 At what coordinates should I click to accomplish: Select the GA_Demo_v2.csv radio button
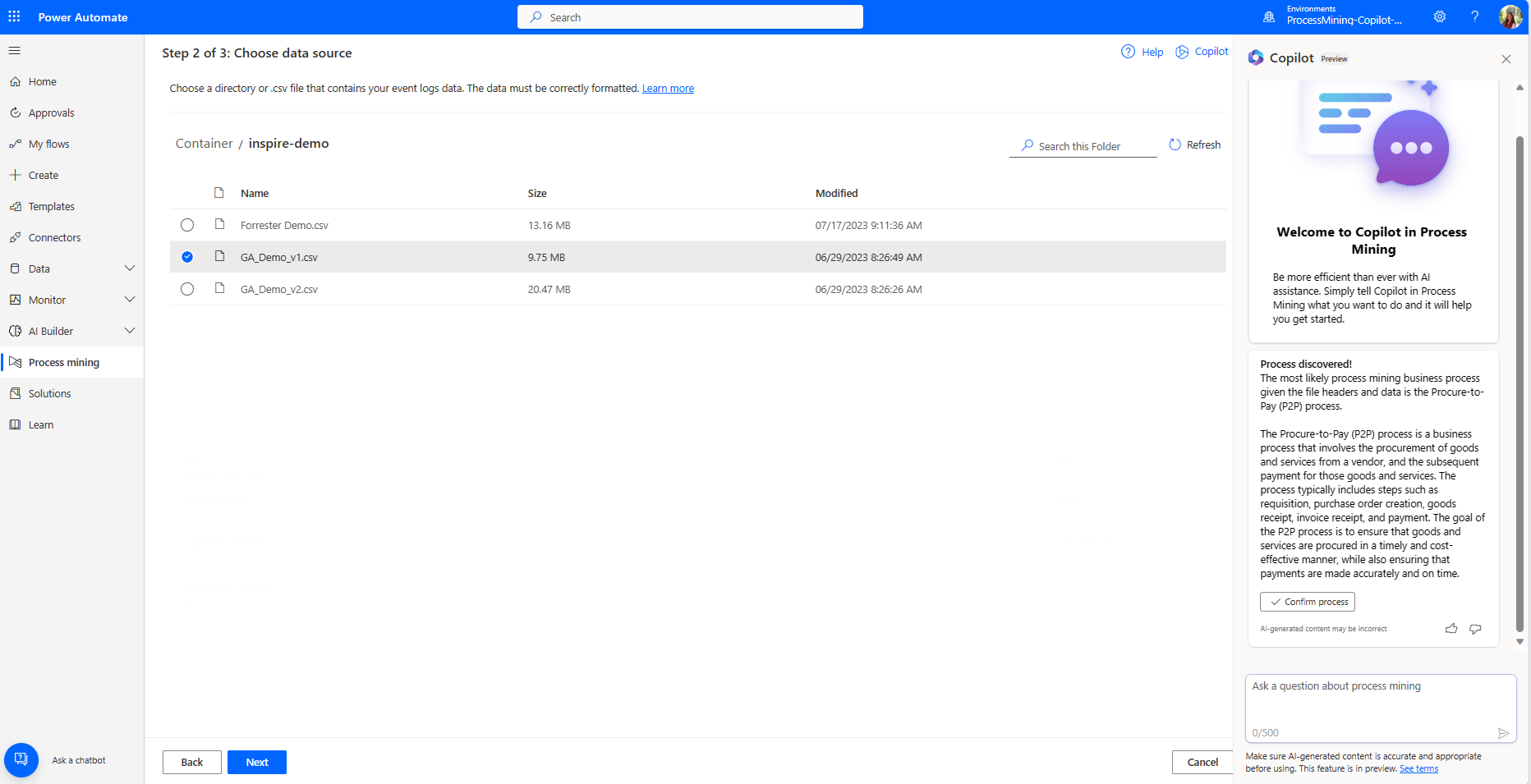point(187,289)
